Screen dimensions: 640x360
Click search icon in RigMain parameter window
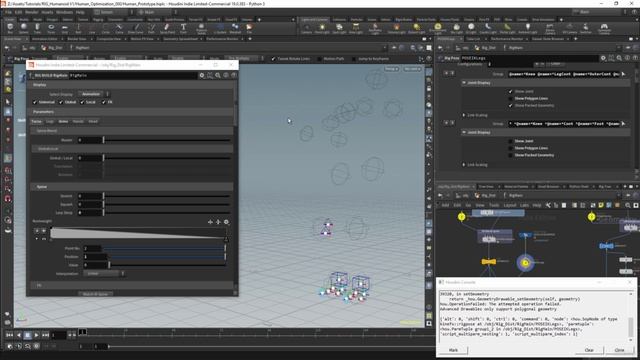(218, 76)
